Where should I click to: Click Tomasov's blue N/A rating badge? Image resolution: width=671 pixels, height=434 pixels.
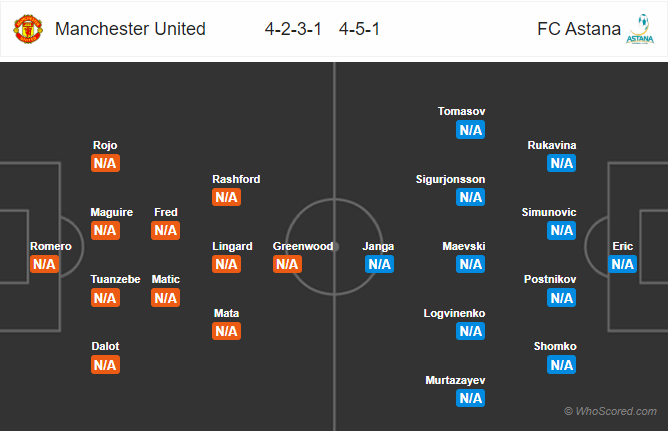click(470, 130)
